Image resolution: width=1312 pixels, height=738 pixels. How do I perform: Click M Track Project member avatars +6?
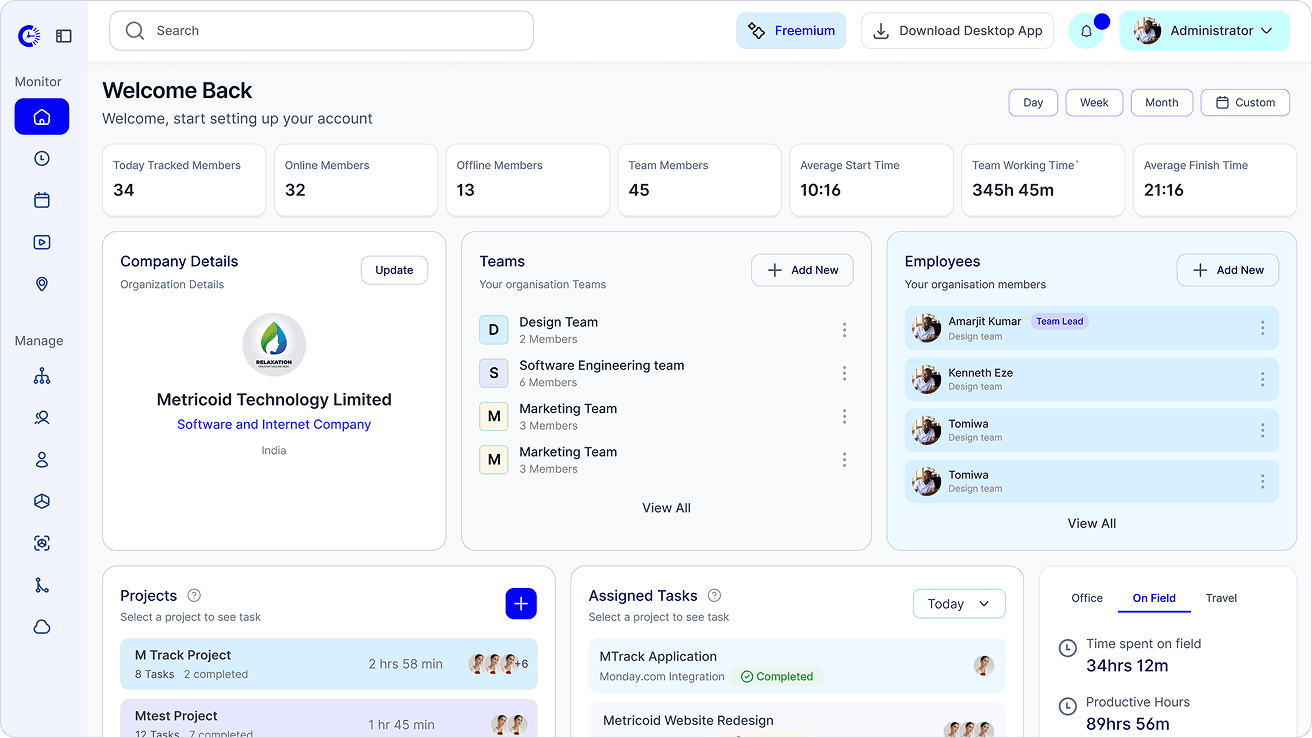[x=498, y=664]
